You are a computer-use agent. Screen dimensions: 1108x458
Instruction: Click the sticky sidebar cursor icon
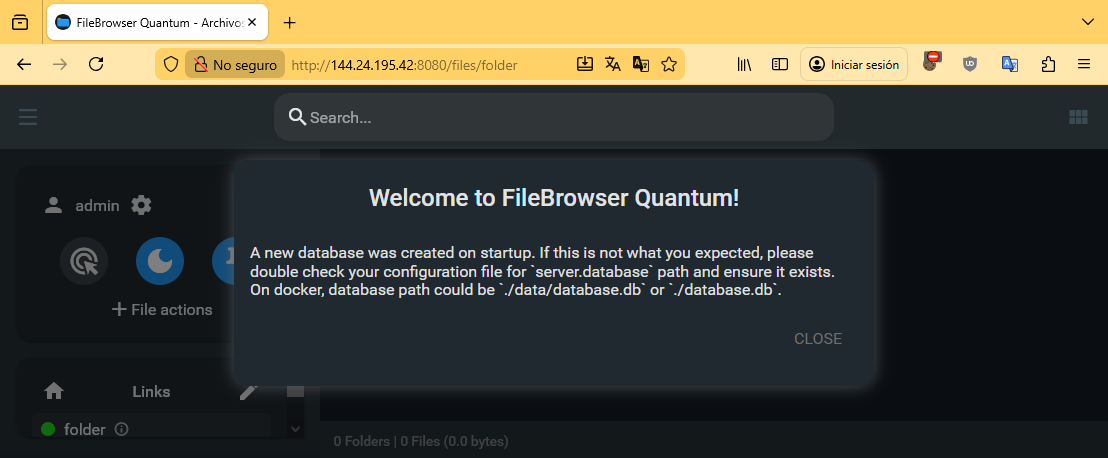click(84, 262)
